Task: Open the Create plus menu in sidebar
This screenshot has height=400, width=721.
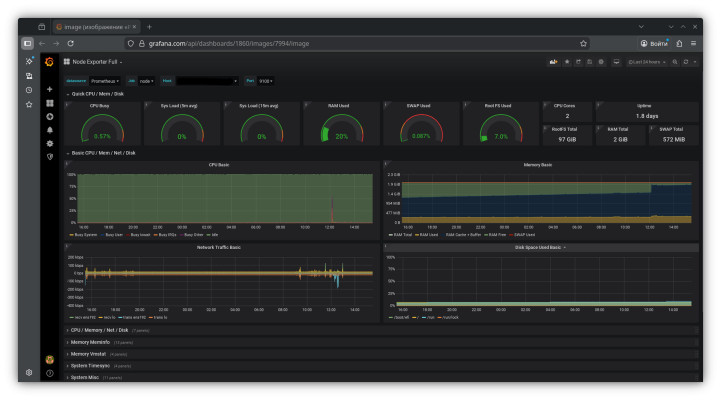Action: [49, 89]
